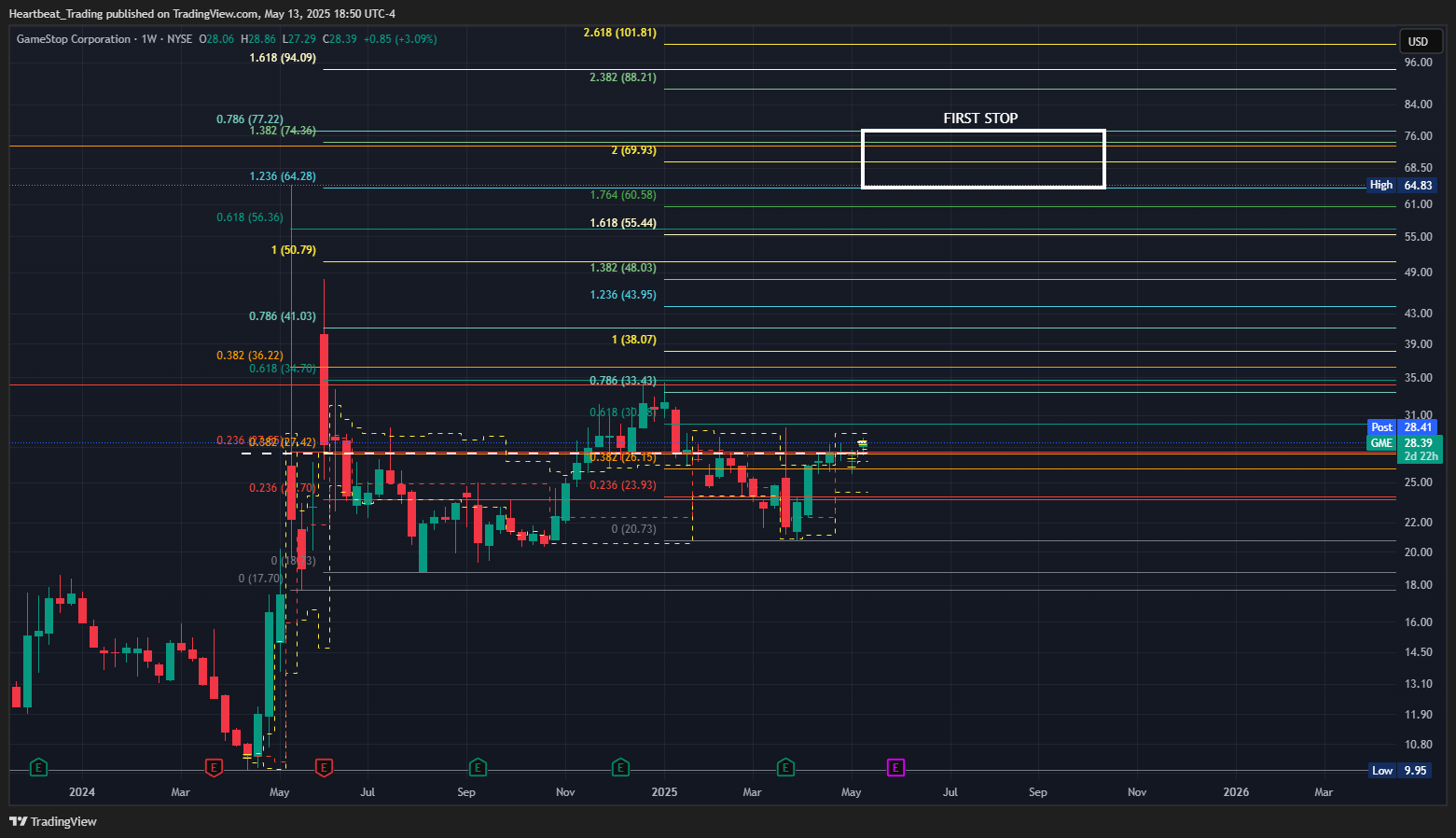Click the 2.618 (101.81) fib label
The height and width of the screenshot is (838, 1456).
[619, 33]
